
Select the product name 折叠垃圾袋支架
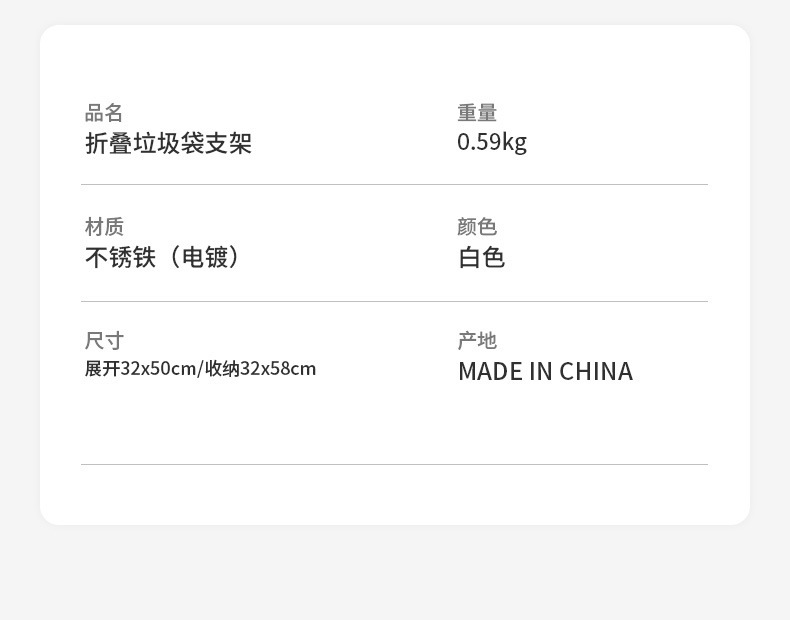[x=168, y=144]
